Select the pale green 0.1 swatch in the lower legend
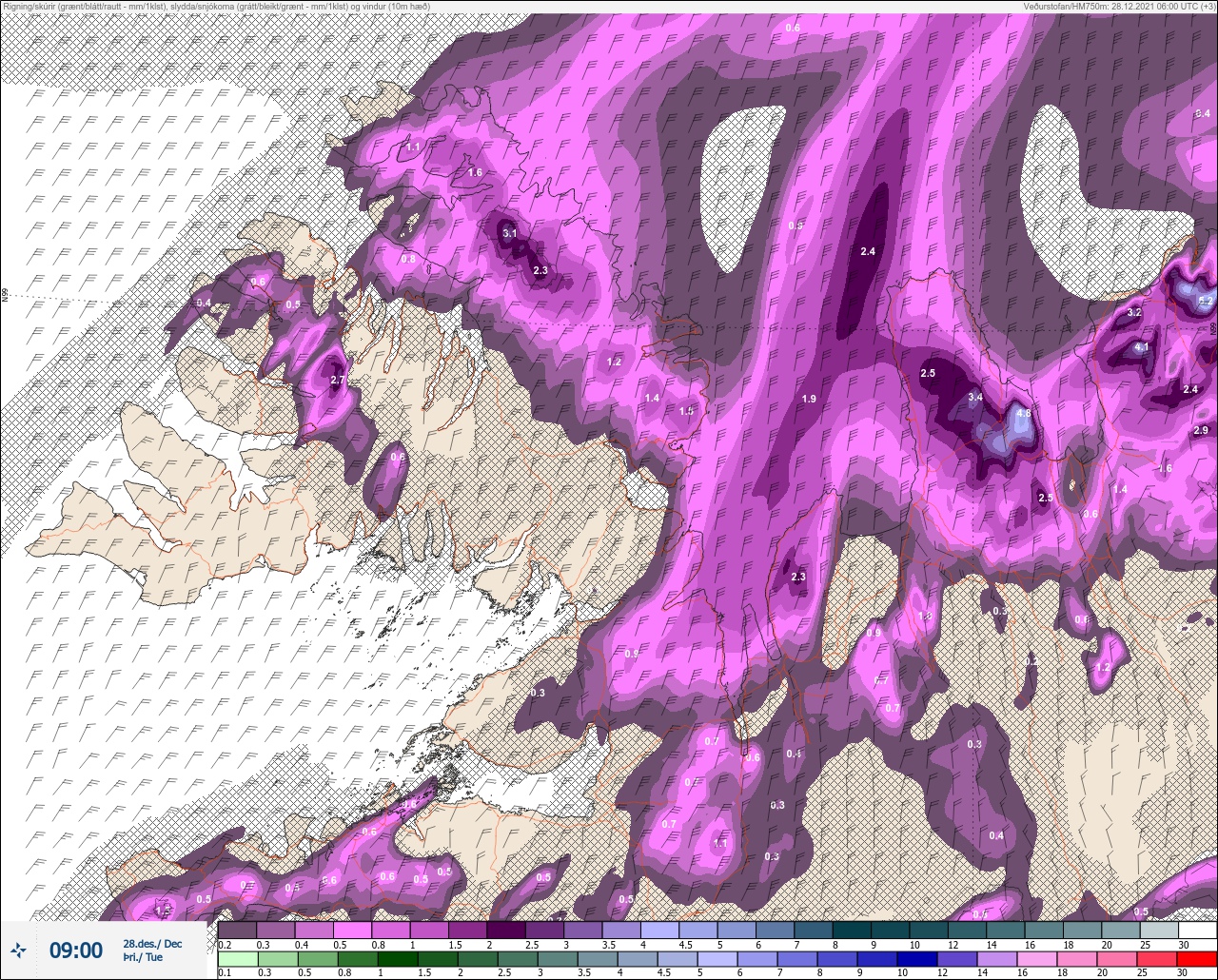Screen dimensions: 1218x980 pyautogui.click(x=237, y=958)
